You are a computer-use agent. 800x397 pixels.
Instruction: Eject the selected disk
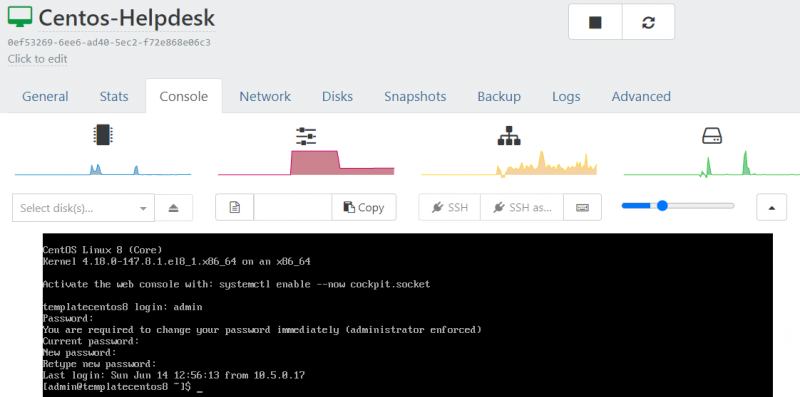coord(173,208)
